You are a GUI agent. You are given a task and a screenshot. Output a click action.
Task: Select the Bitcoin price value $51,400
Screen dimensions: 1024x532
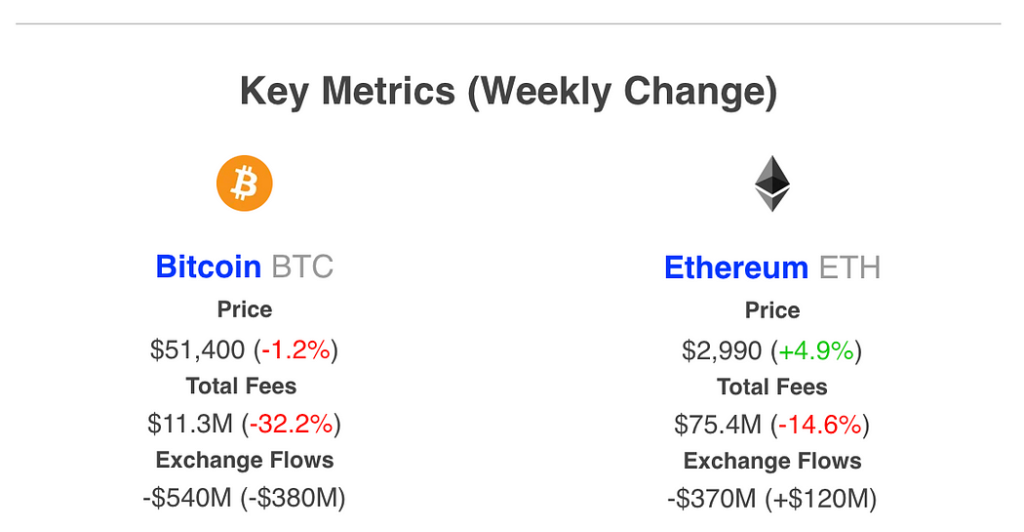197,350
